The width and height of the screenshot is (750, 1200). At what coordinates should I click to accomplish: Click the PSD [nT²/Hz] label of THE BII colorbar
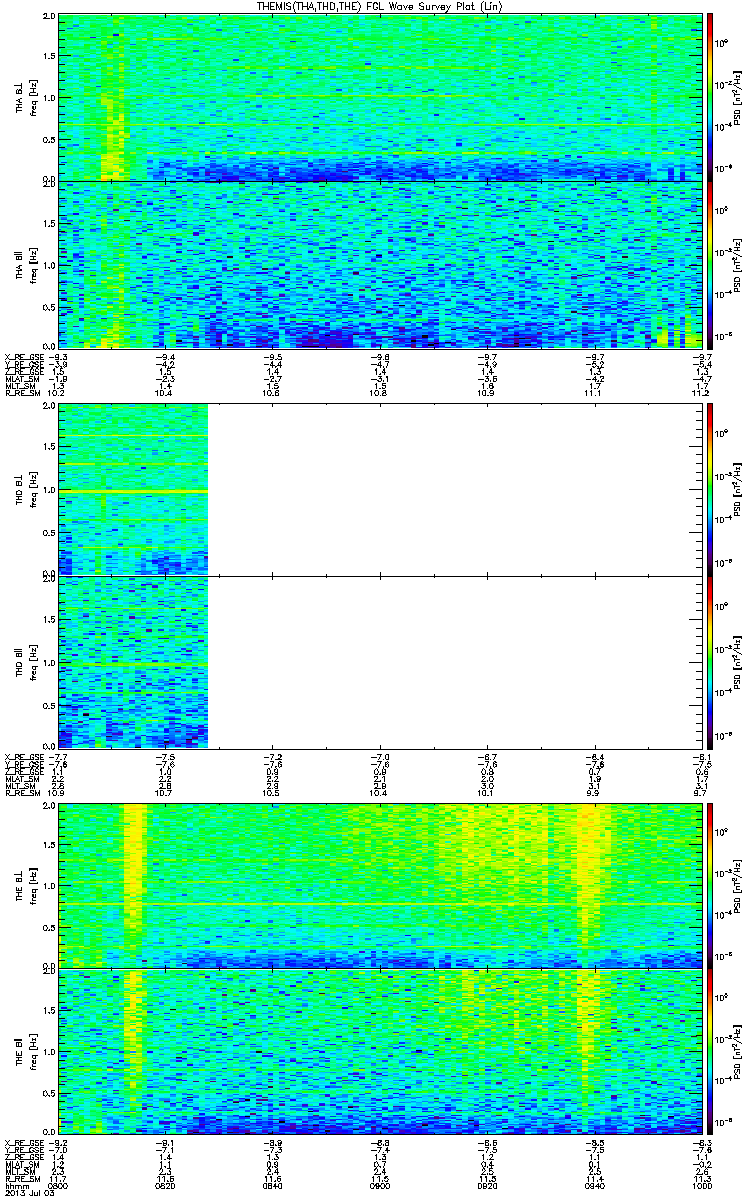[738, 1052]
